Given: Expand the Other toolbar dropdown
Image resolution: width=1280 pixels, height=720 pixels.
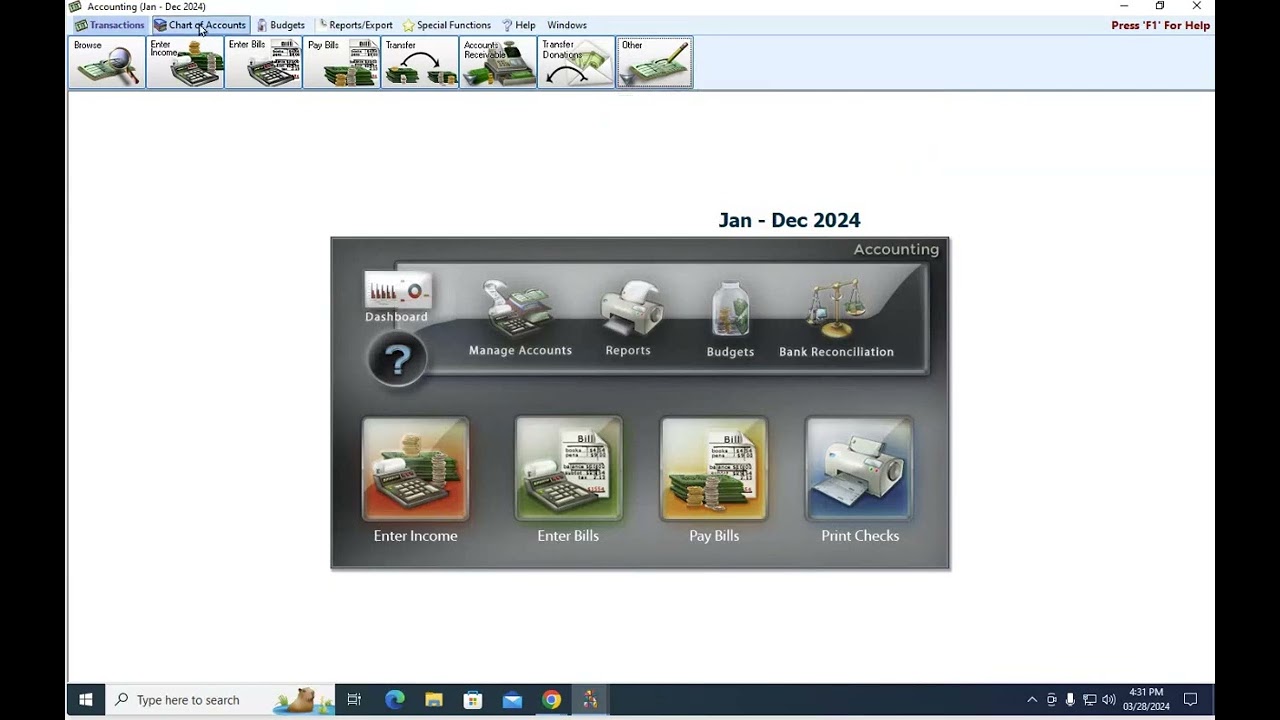Looking at the screenshot, I should point(654,62).
